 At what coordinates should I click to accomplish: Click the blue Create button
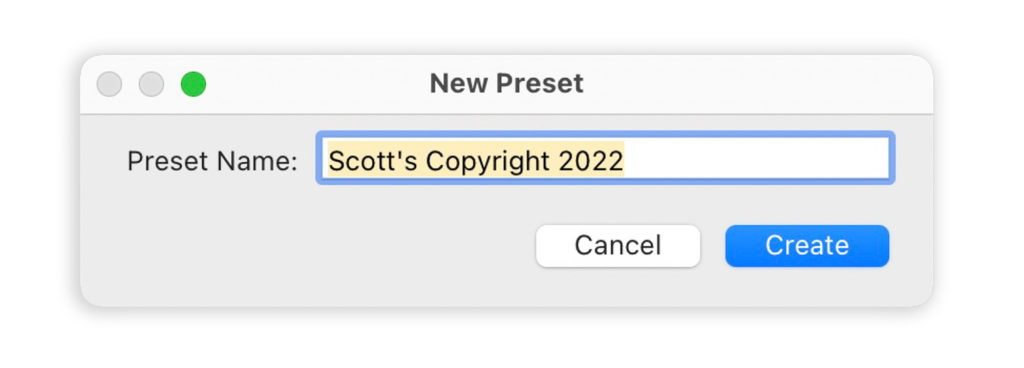pos(807,246)
